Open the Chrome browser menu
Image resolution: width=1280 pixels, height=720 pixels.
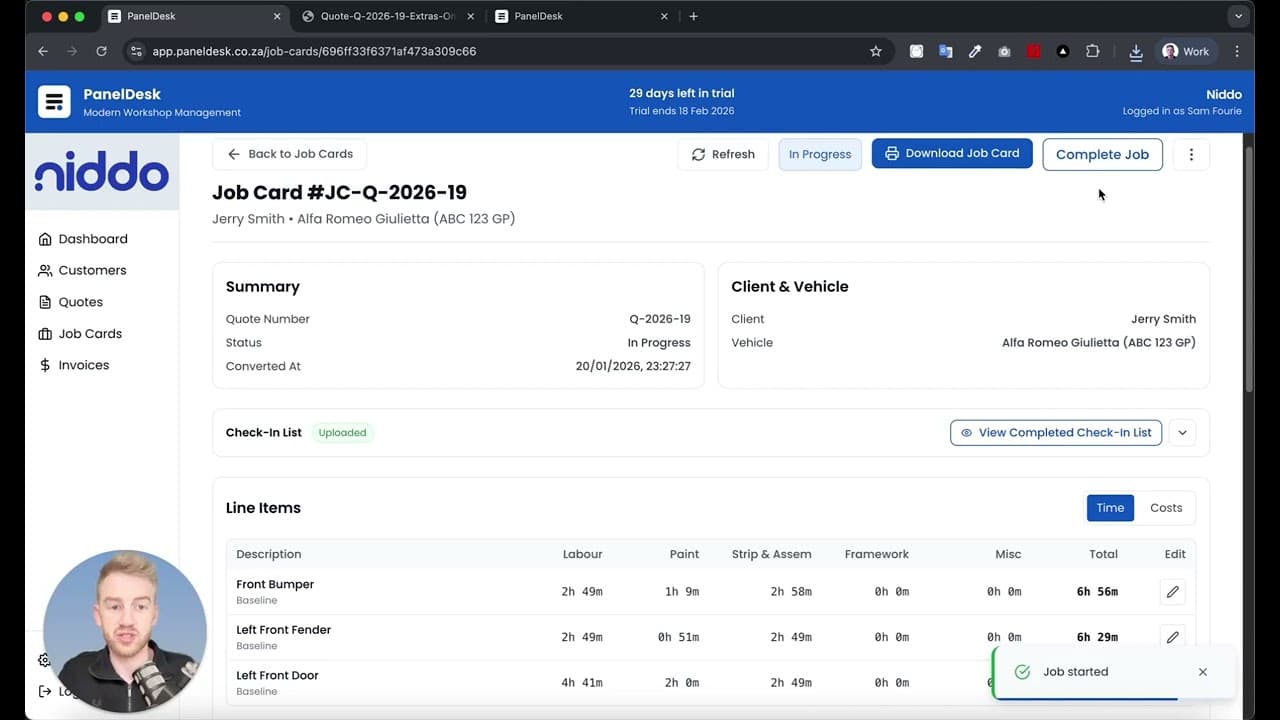(x=1237, y=51)
